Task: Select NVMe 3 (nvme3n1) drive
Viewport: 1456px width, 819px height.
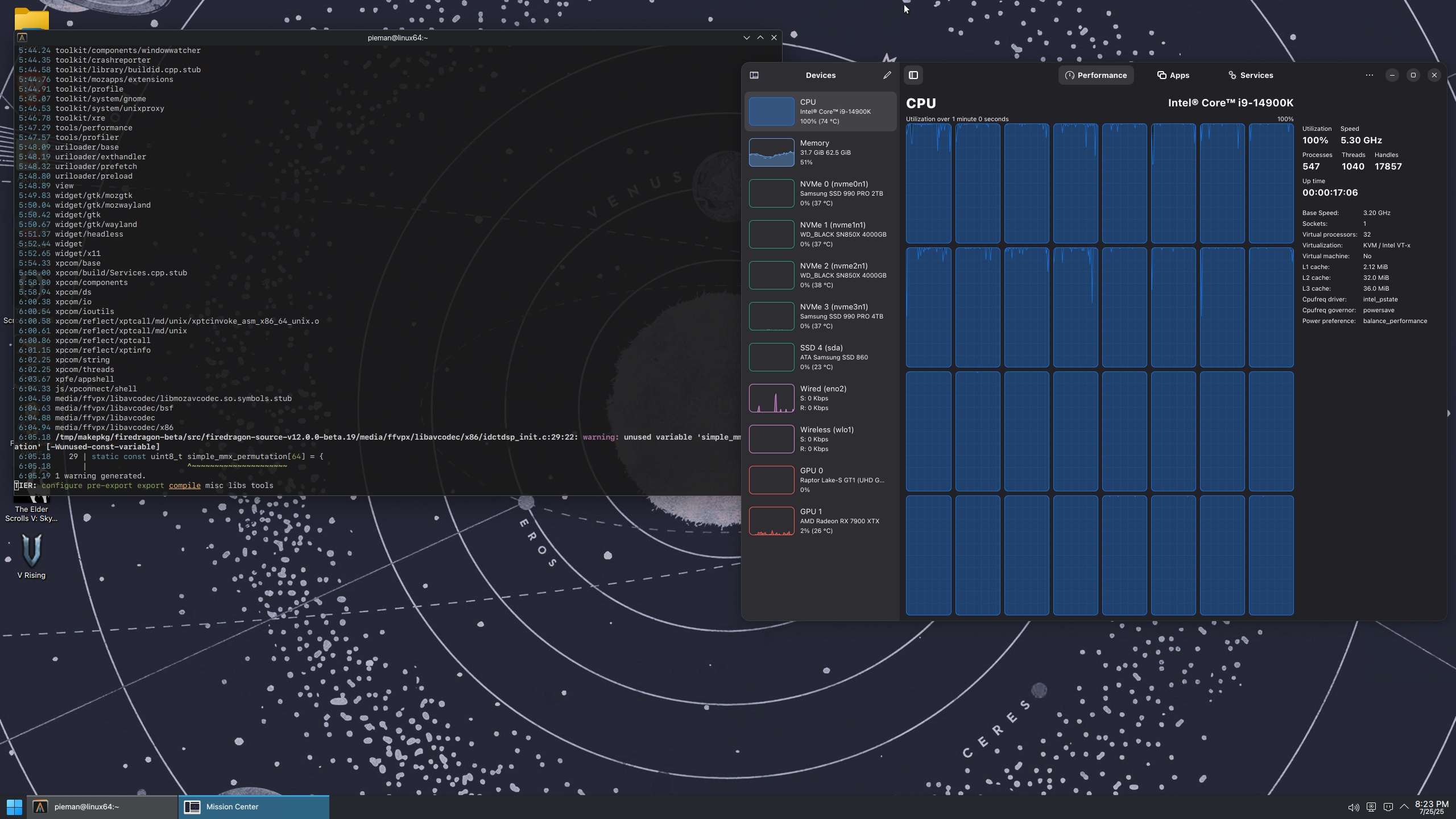Action: click(x=820, y=316)
